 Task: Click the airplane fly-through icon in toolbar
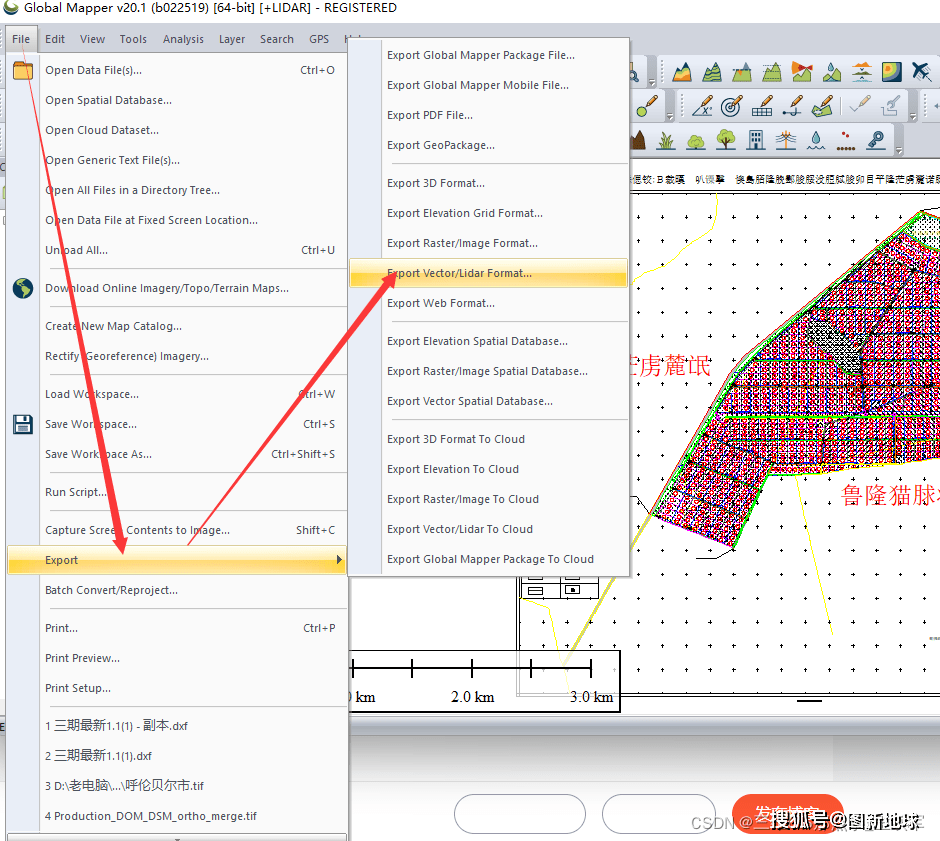click(922, 72)
